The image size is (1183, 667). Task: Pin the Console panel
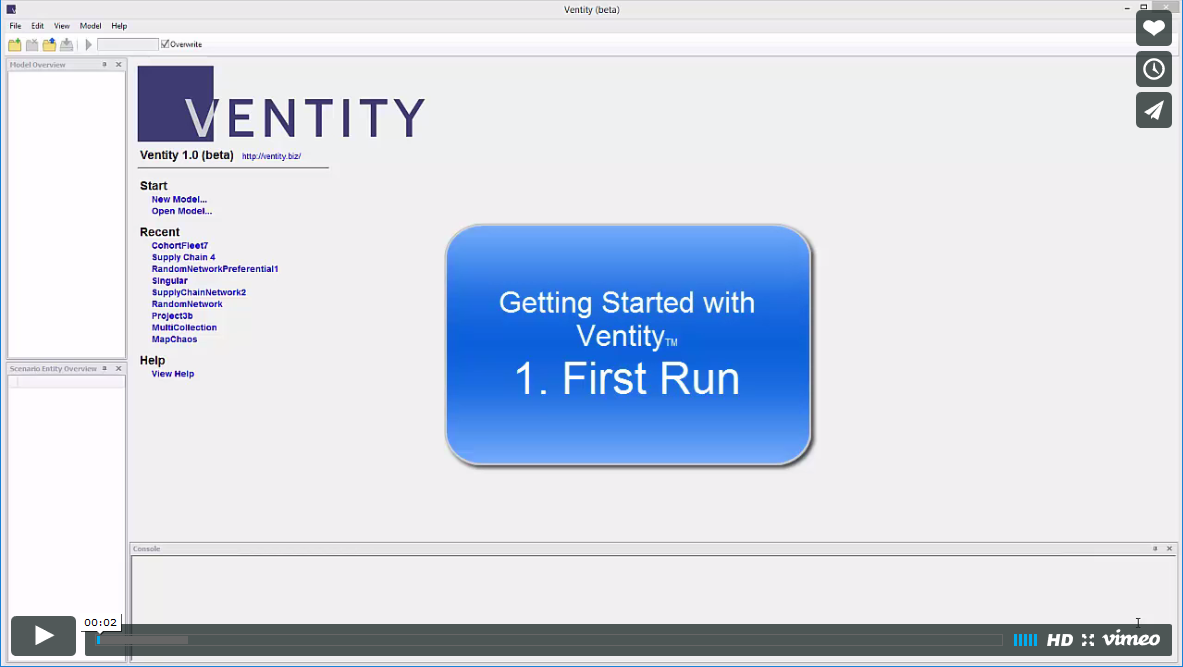pyautogui.click(x=1155, y=549)
